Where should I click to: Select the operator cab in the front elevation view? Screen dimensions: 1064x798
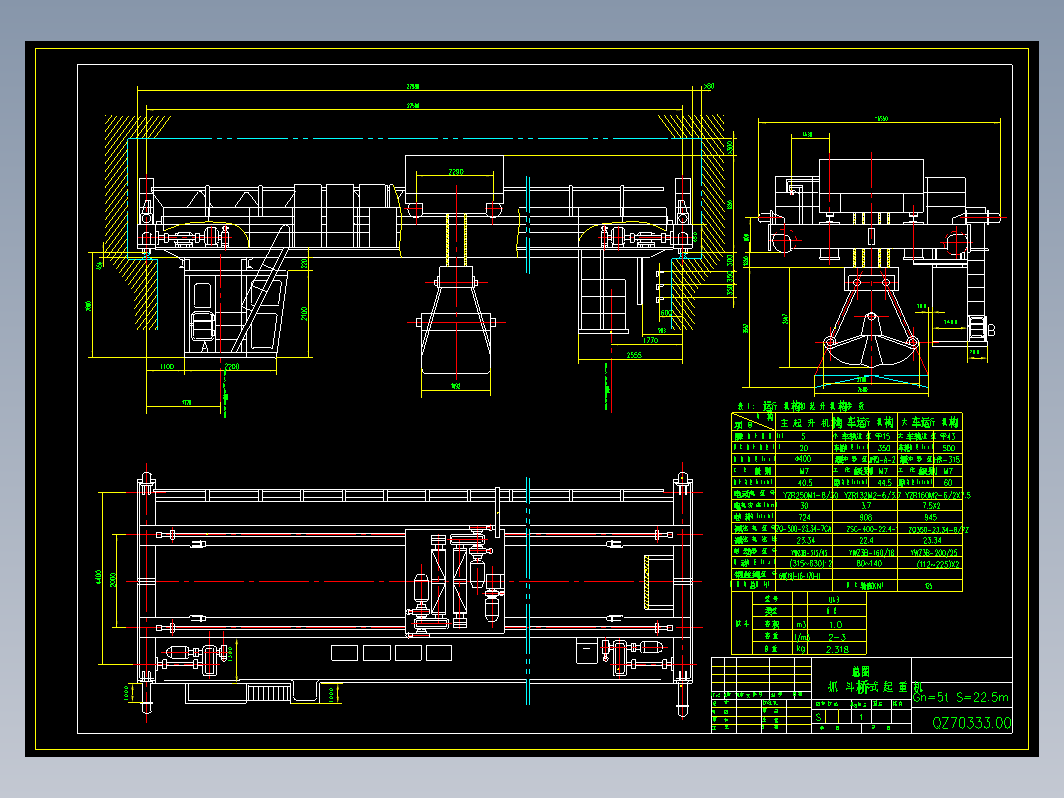pos(233,306)
